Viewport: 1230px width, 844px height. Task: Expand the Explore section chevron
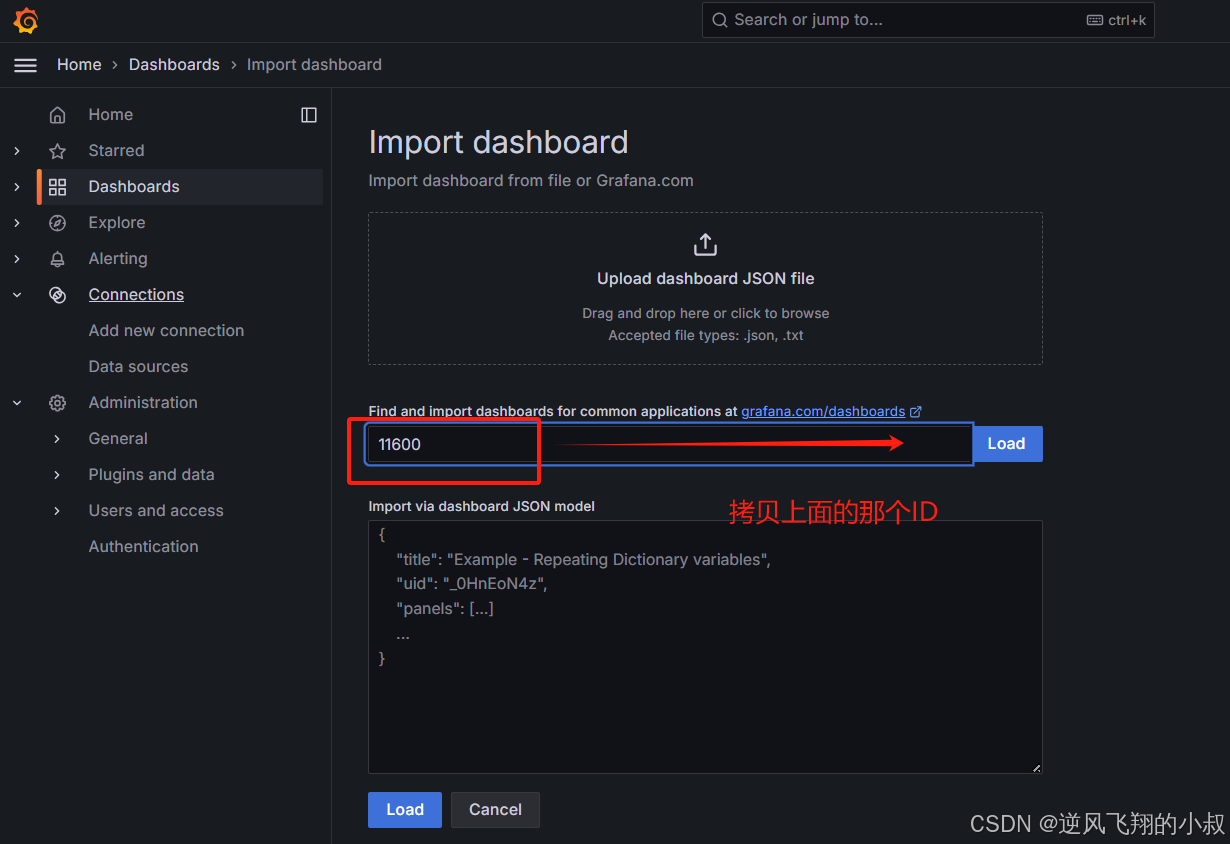pos(17,223)
